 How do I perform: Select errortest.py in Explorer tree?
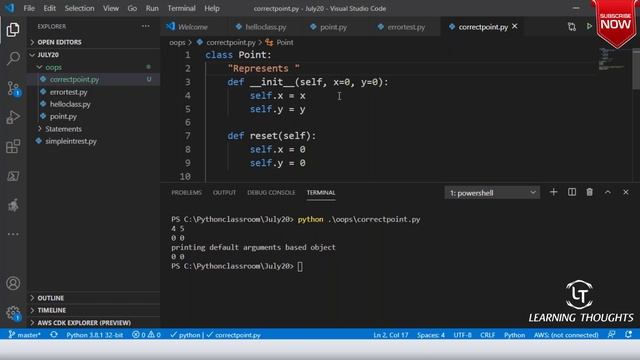[x=93, y=92]
